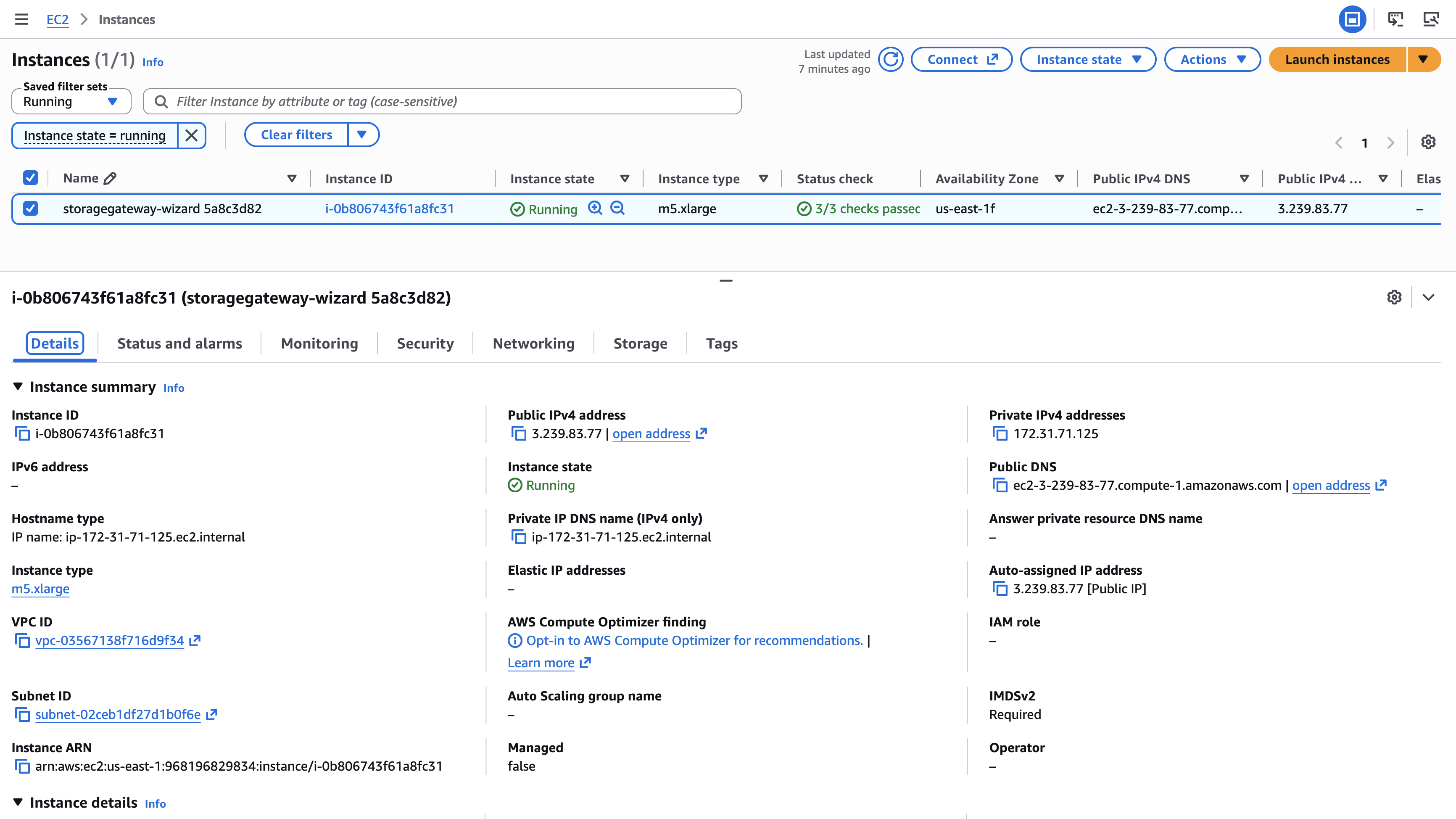Click 'open address' beside Public DNS
This screenshot has width=1456, height=819.
(1331, 486)
